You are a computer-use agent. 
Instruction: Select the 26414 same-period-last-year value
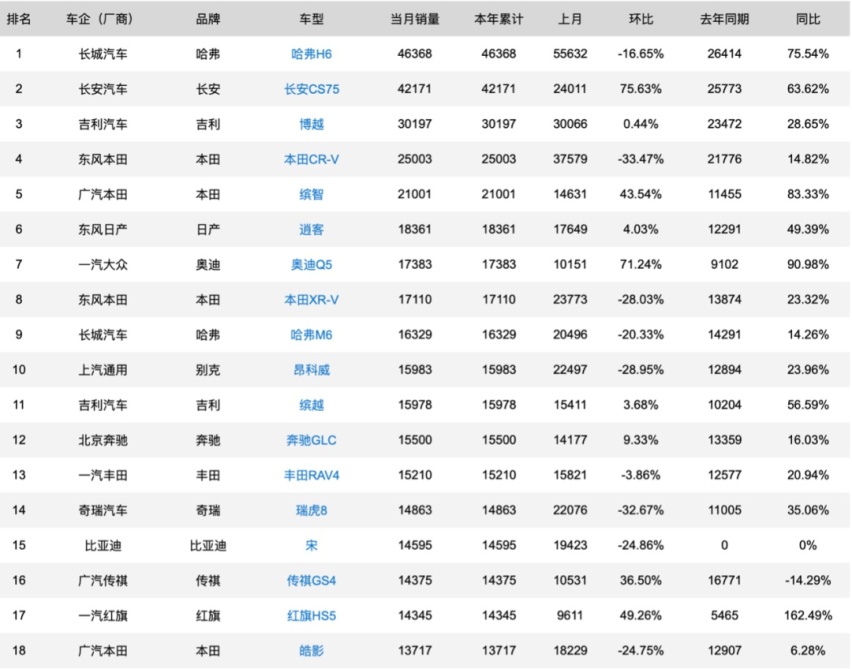(x=724, y=54)
